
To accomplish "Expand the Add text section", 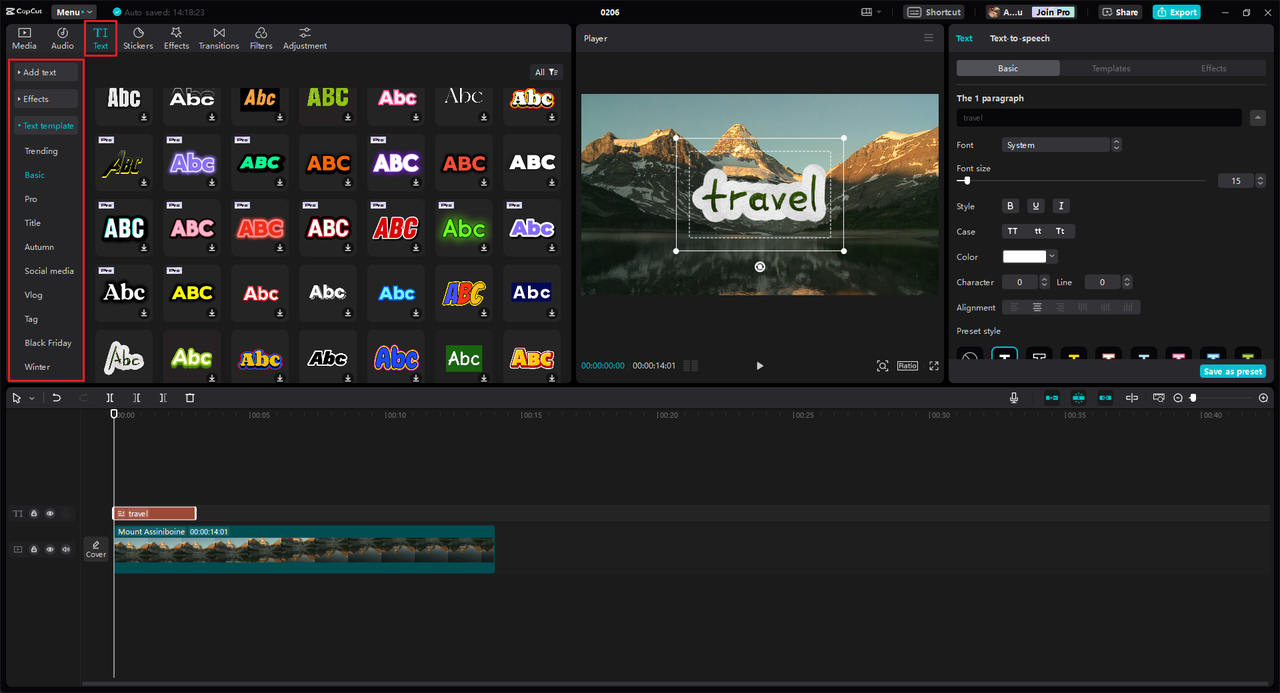I will [45, 72].
